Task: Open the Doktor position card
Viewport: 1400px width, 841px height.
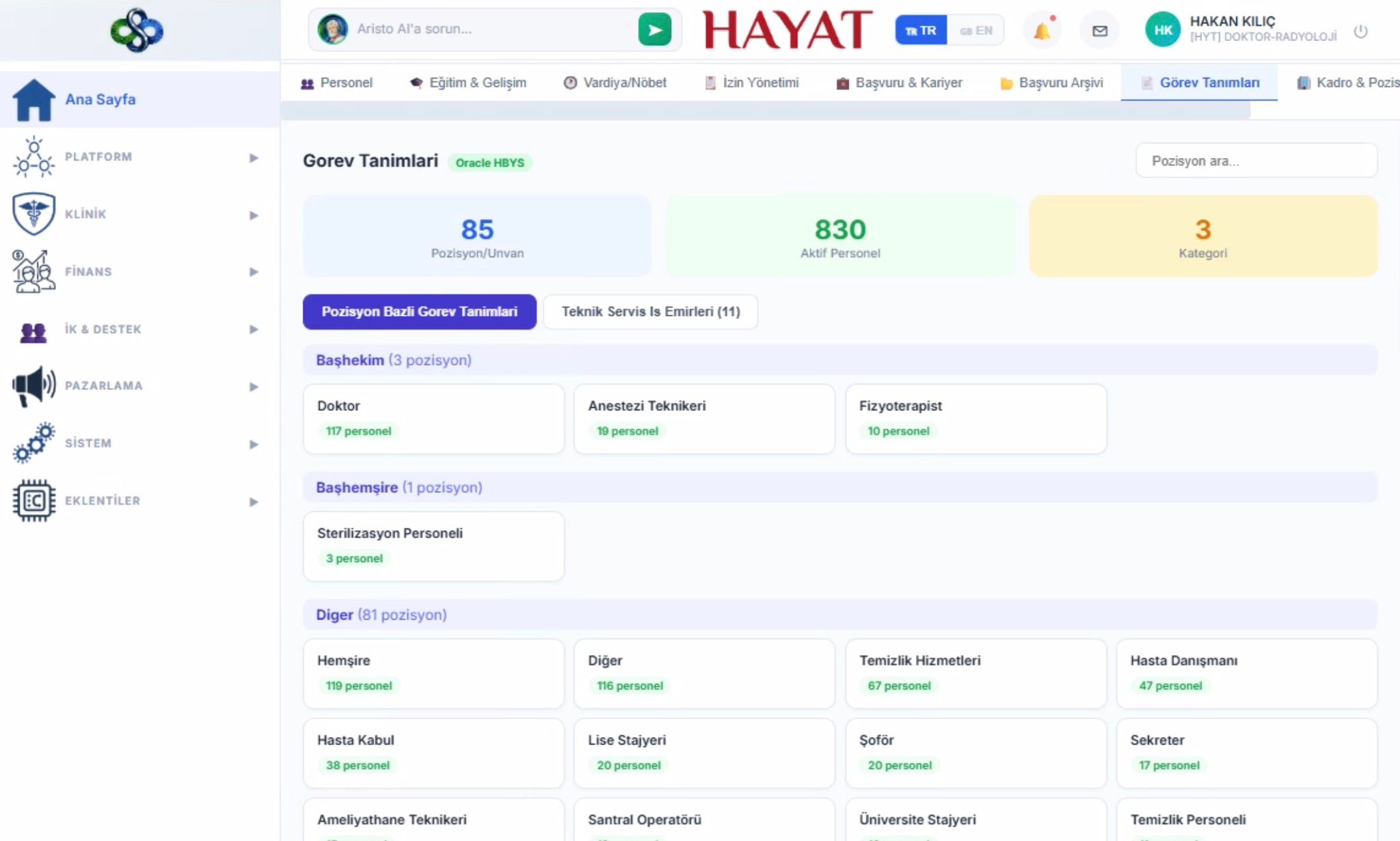Action: coord(433,418)
